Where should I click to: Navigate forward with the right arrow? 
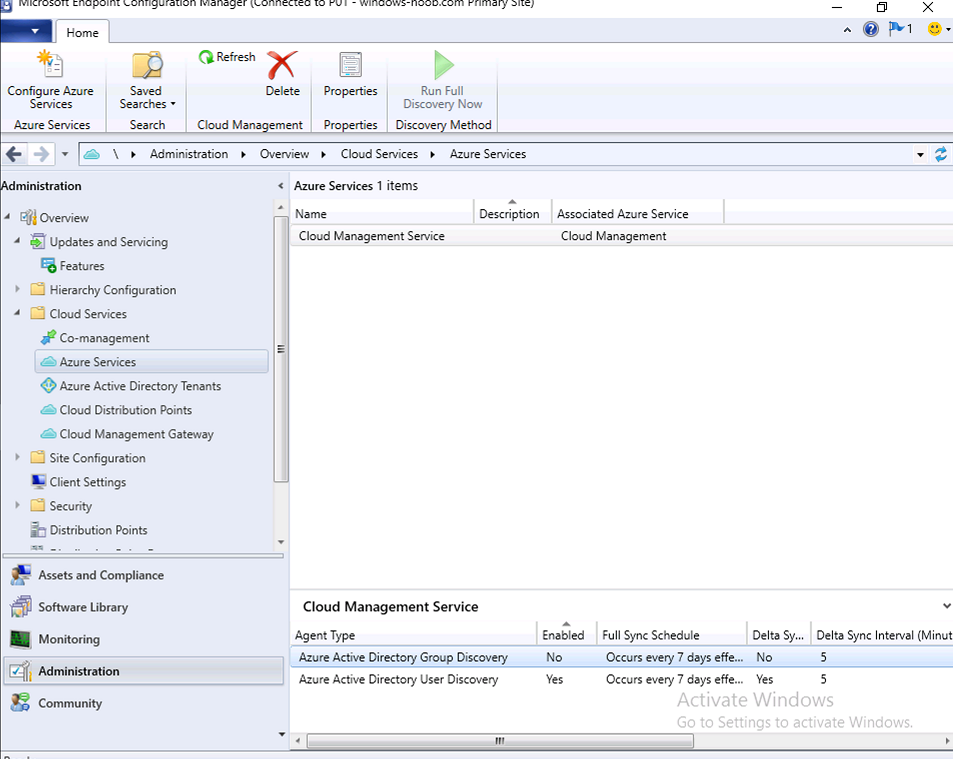[41, 154]
